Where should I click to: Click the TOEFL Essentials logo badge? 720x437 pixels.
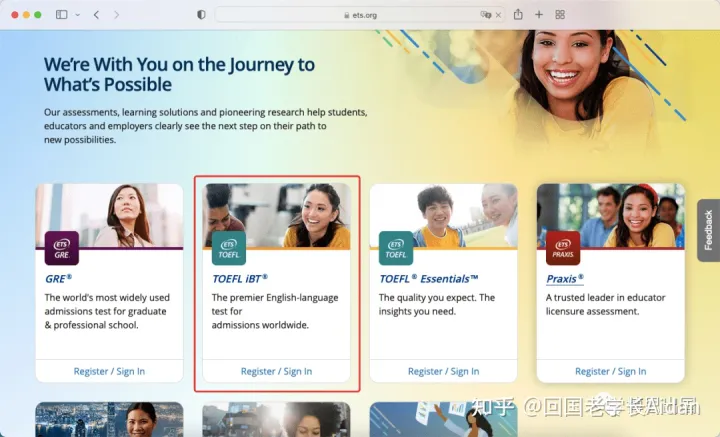[396, 248]
